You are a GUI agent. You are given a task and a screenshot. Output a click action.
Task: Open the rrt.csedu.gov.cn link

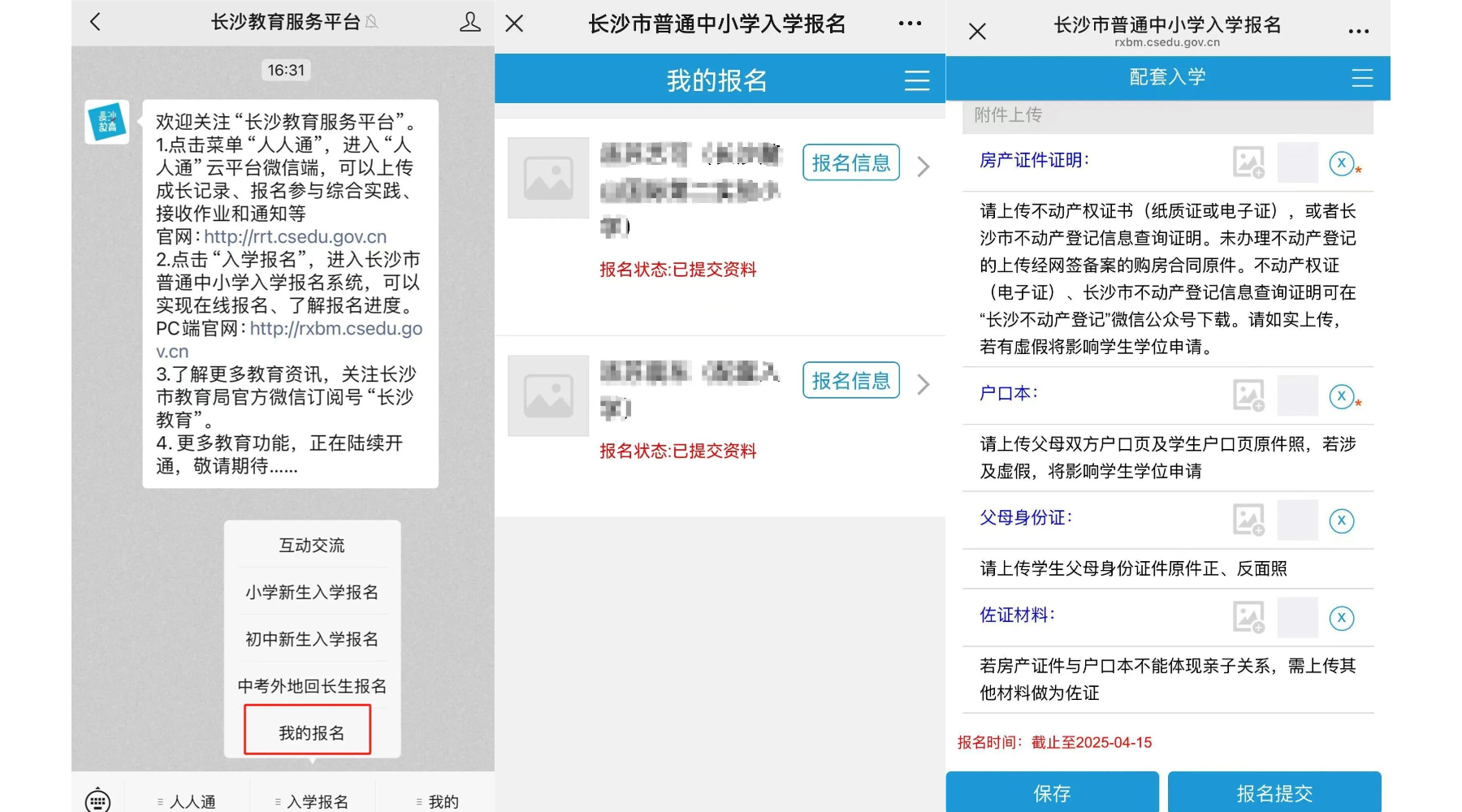point(295,236)
